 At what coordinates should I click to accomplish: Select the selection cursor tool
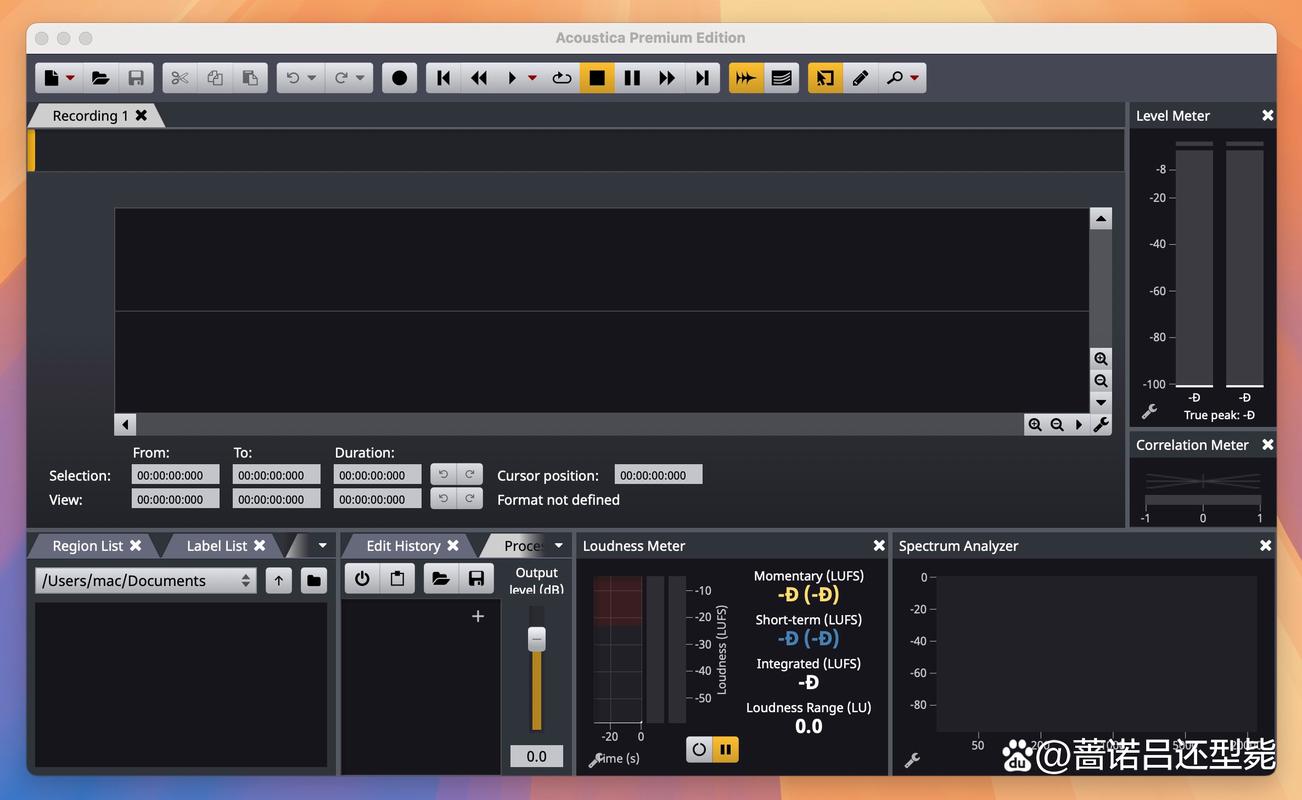(825, 78)
